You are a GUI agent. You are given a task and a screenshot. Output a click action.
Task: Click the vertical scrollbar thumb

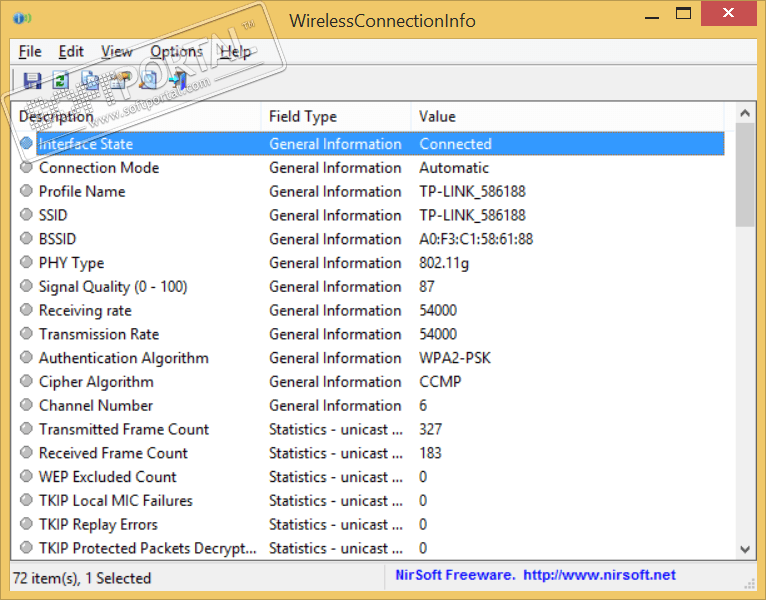pyautogui.click(x=745, y=175)
